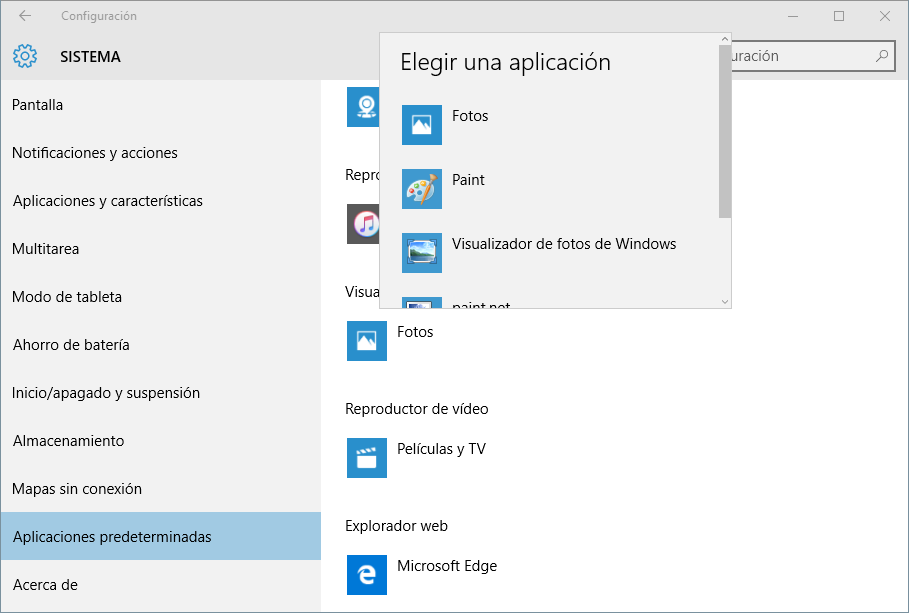Click the iTunes music player icon
Viewport: 909px width, 613px height.
363,224
